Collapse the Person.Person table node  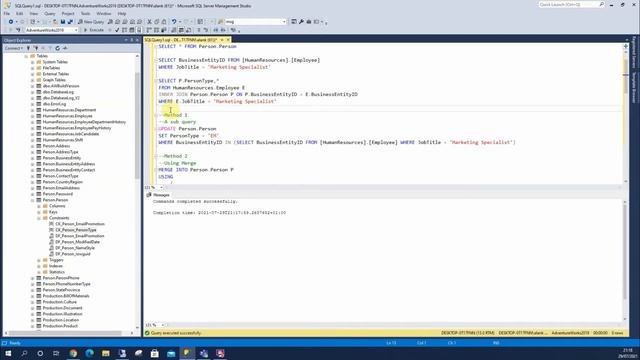pyautogui.click(x=33, y=200)
